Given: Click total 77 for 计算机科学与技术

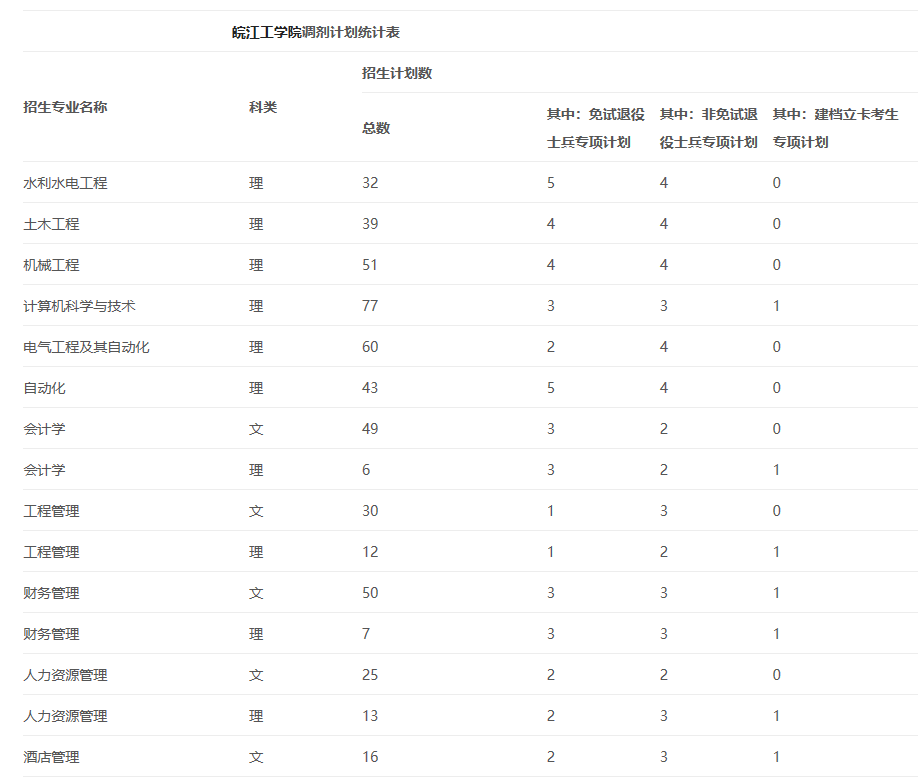Looking at the screenshot, I should [370, 306].
